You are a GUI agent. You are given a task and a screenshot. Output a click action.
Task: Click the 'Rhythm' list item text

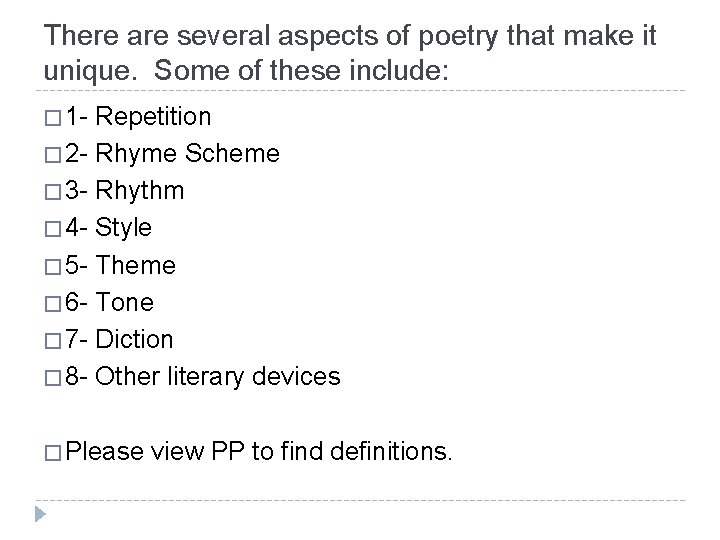coord(142,191)
